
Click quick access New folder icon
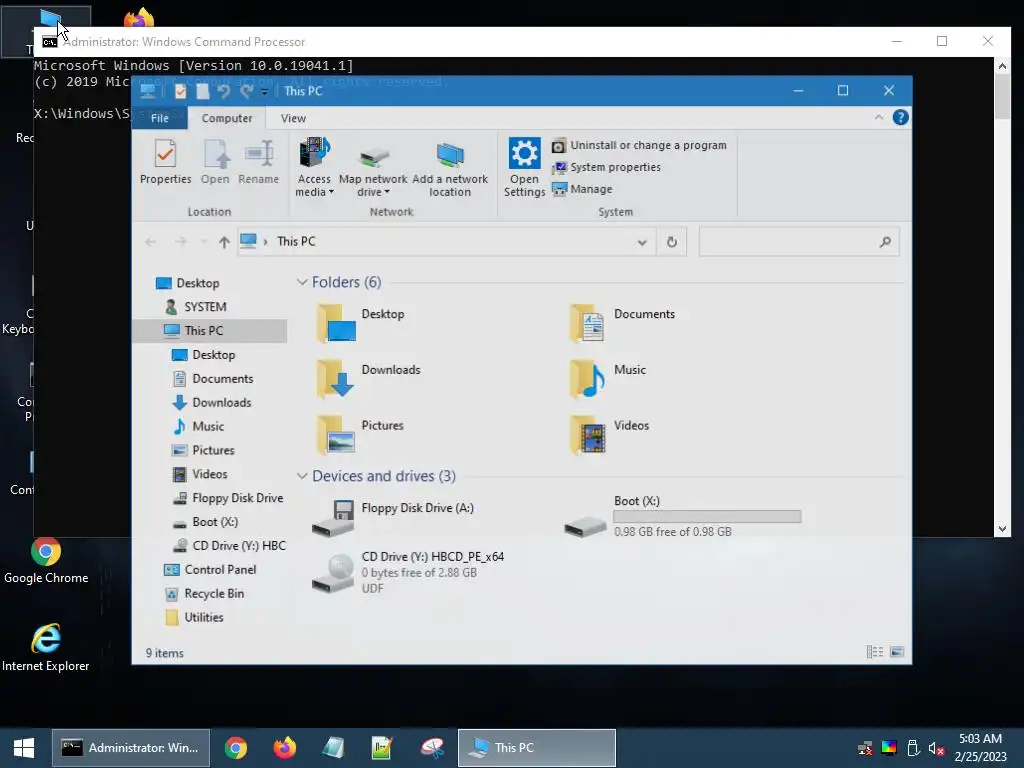point(203,91)
